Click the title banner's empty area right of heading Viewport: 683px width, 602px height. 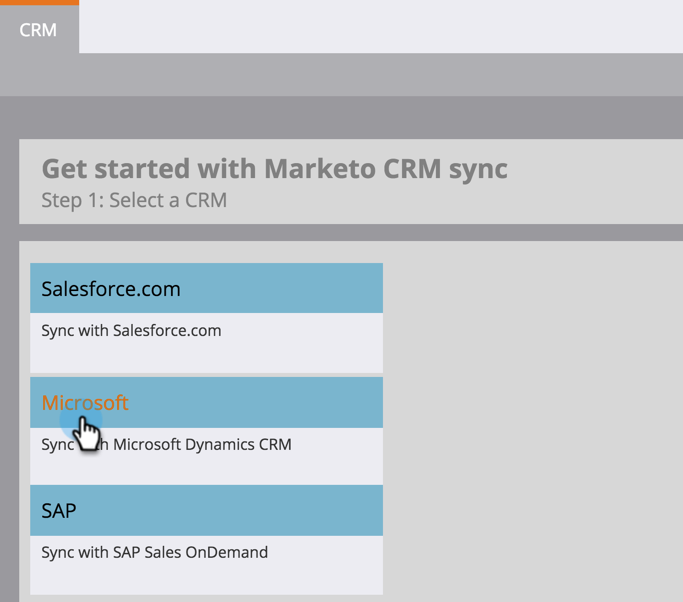[x=600, y=182]
